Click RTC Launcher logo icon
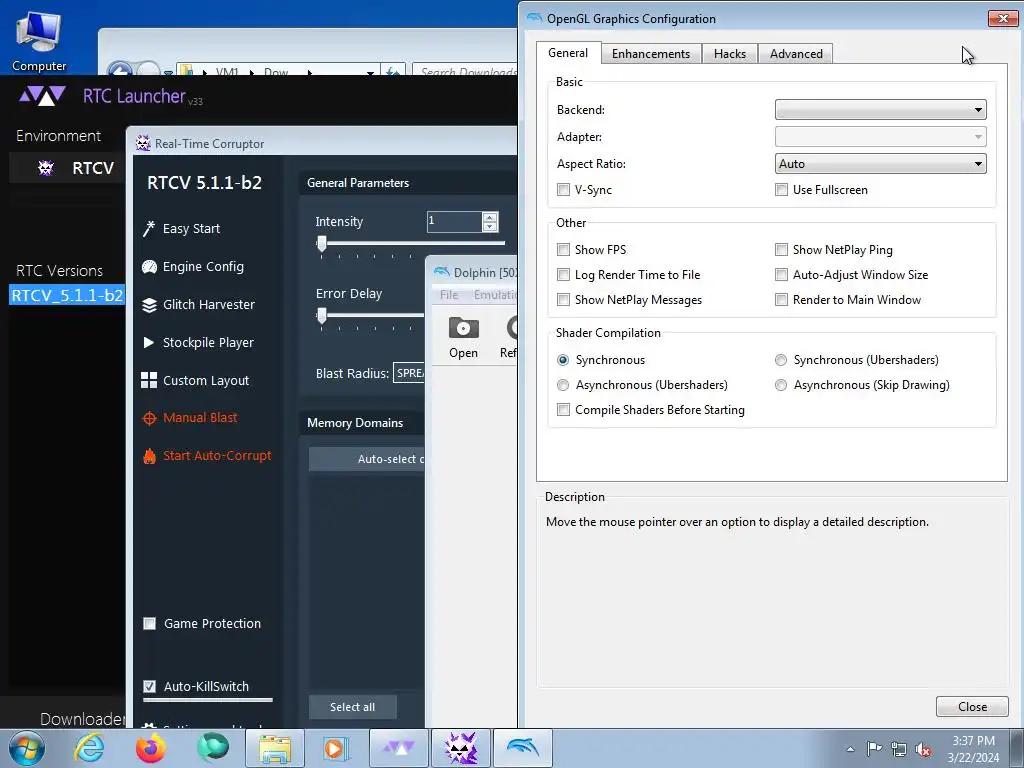1024x768 pixels. (42, 96)
